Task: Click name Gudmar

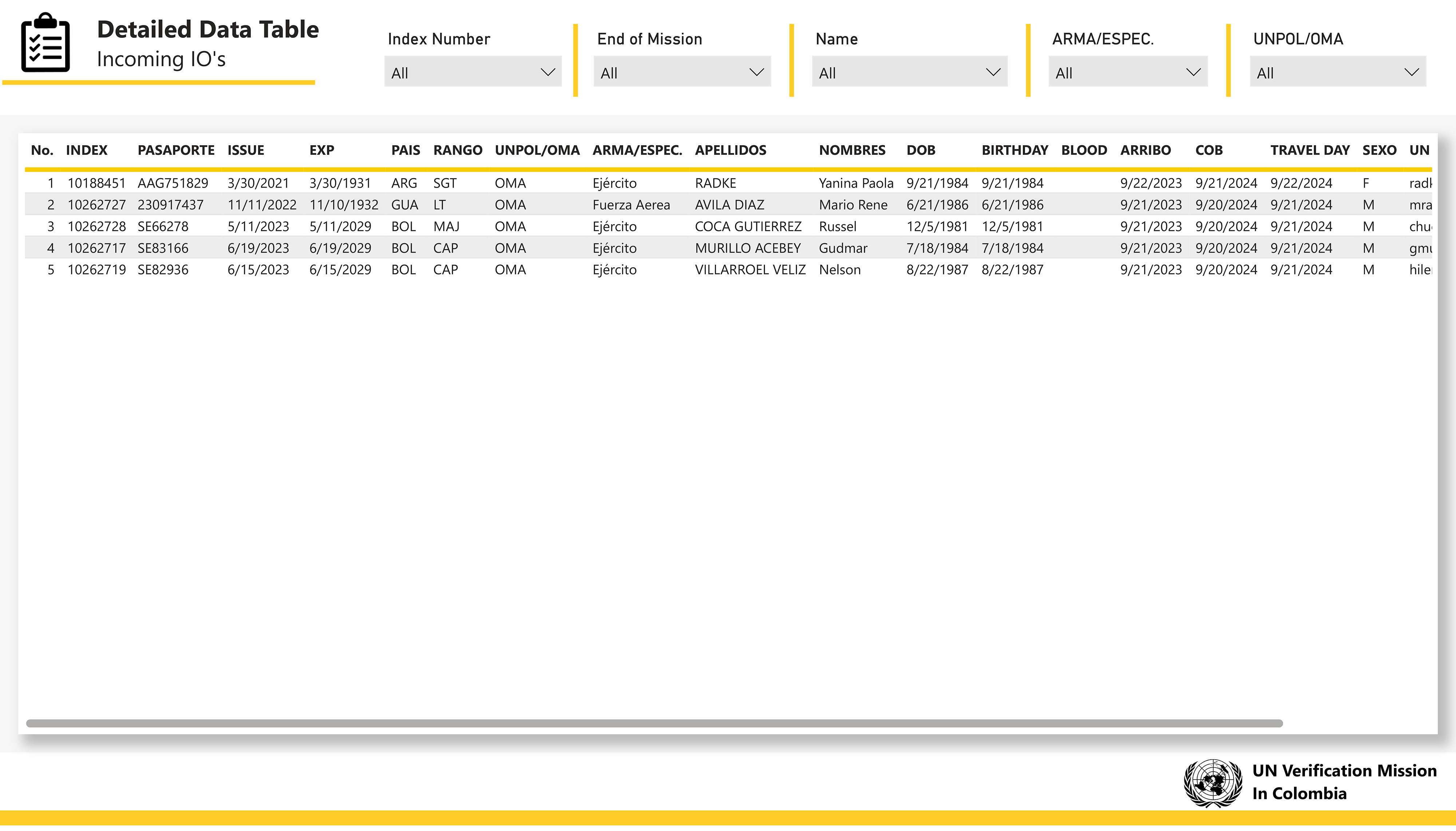Action: [843, 248]
